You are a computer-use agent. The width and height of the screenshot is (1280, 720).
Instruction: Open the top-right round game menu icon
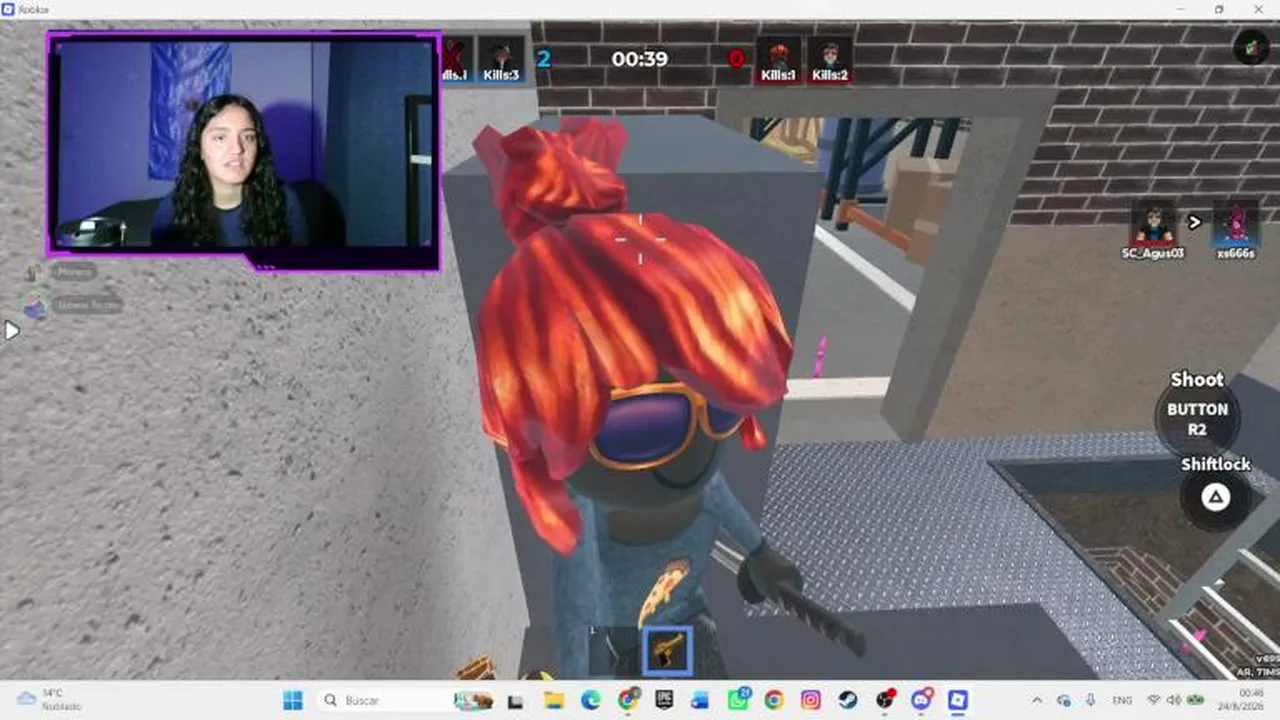(x=1251, y=47)
